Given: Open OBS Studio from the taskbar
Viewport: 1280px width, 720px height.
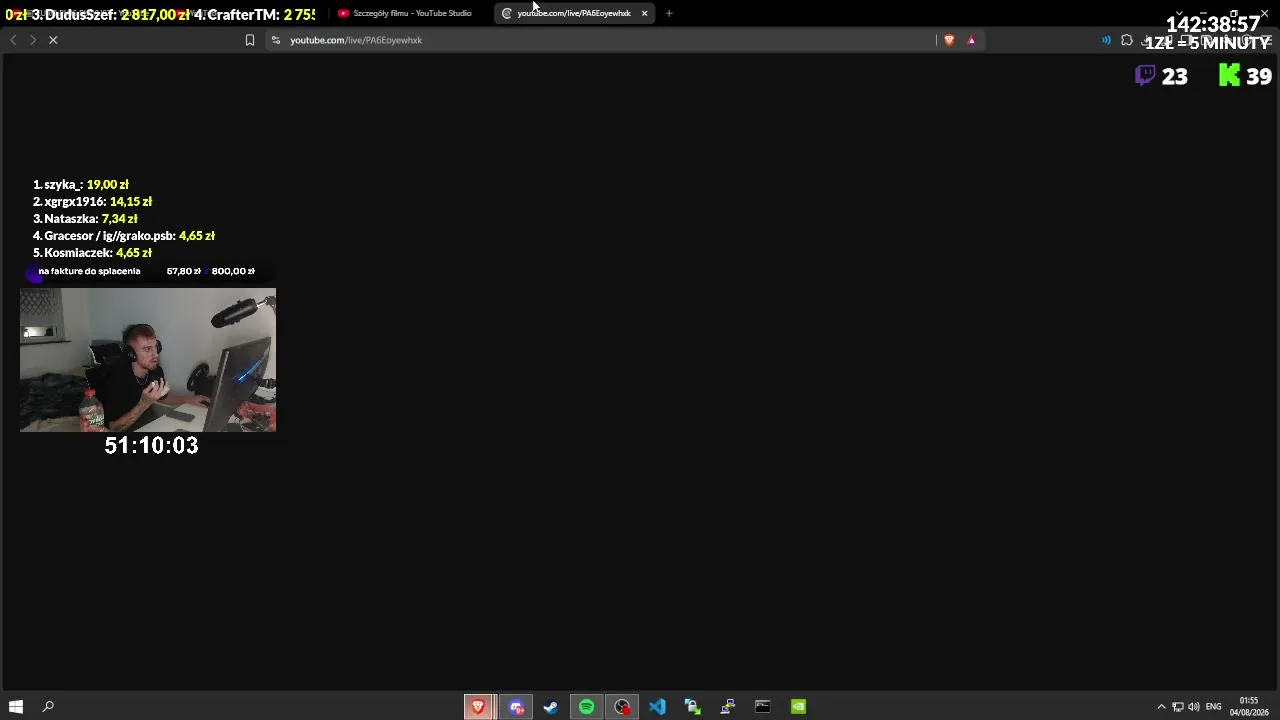Looking at the screenshot, I should (622, 707).
